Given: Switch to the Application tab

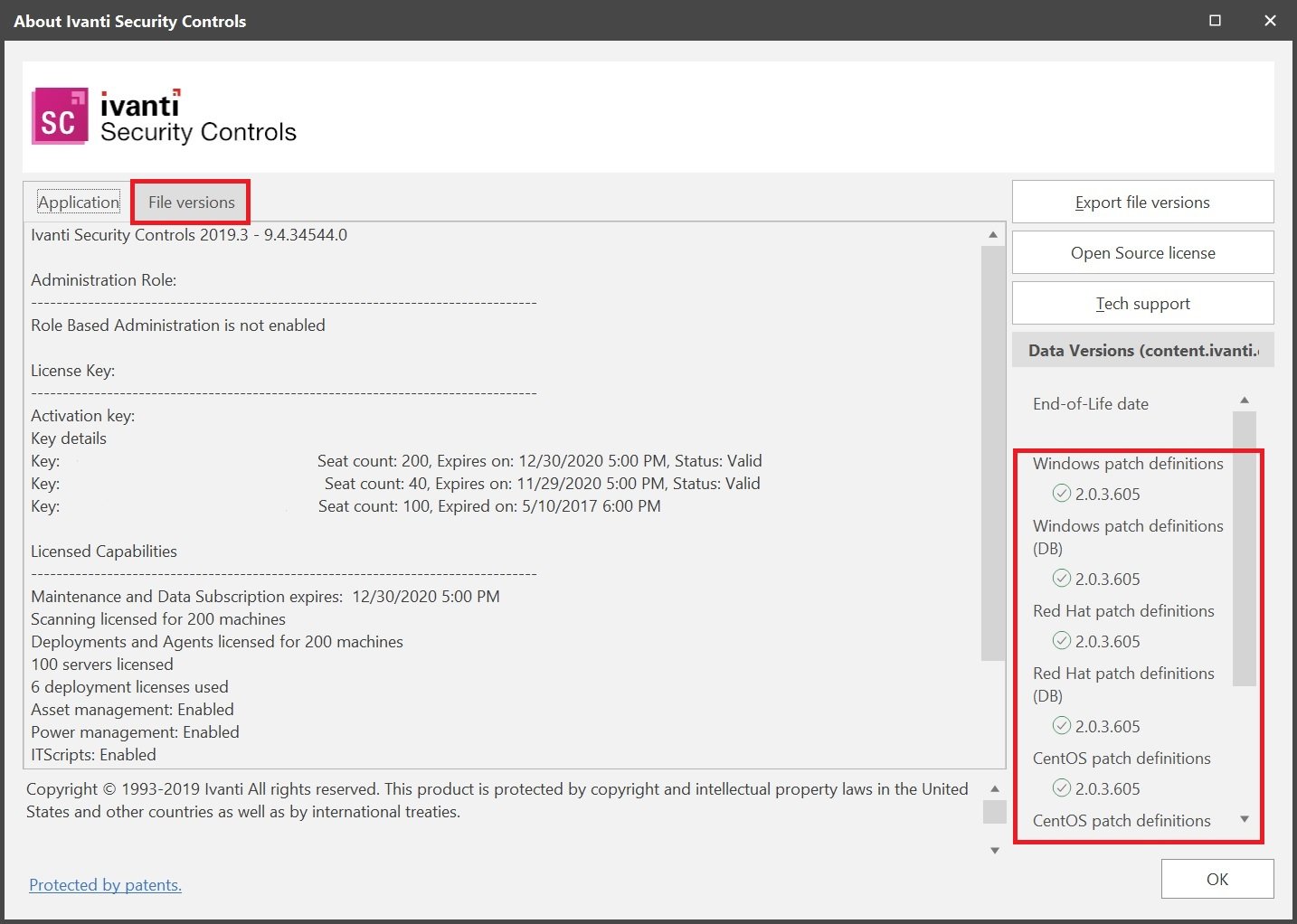Looking at the screenshot, I should 78,202.
